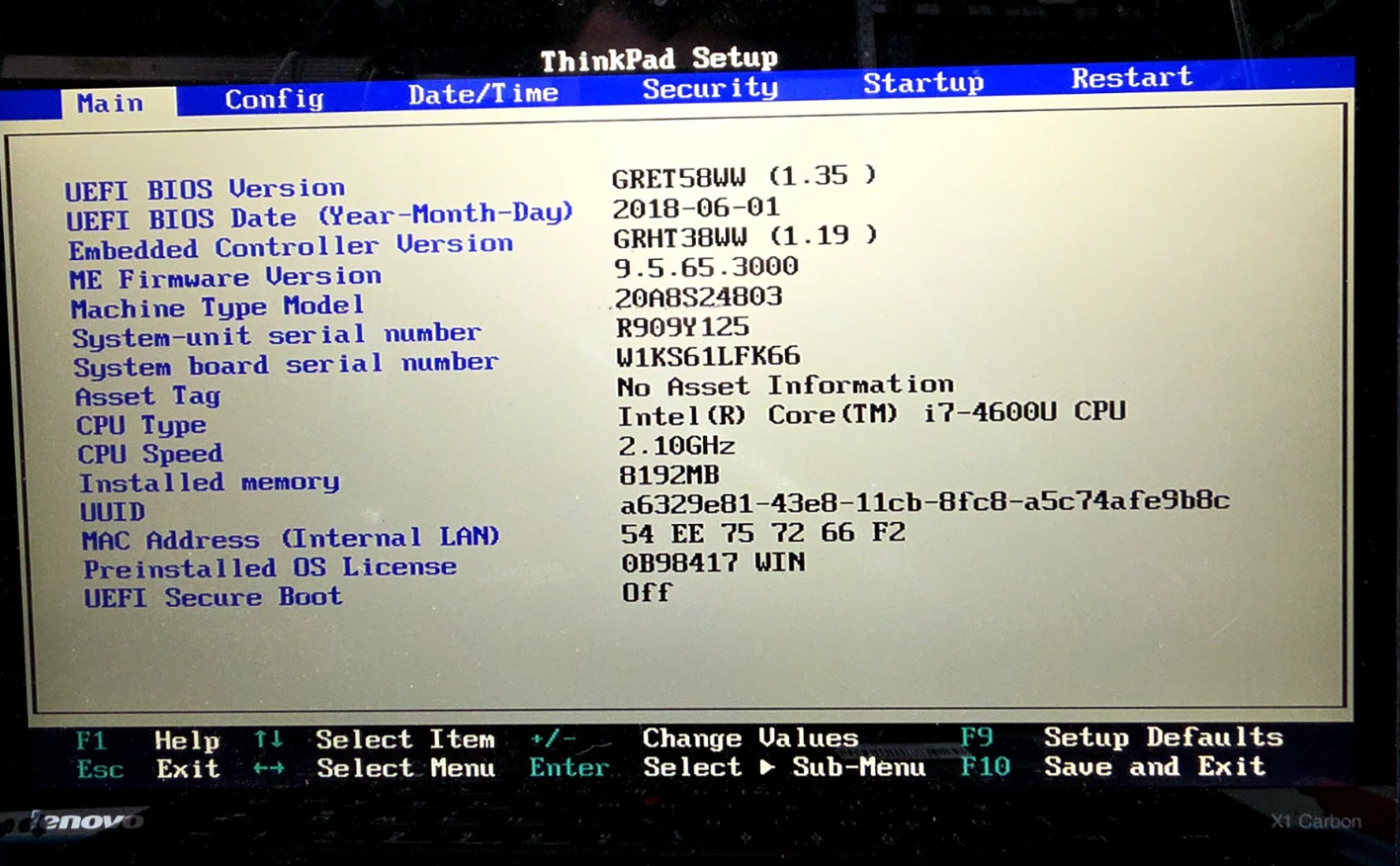Click the Installed memory label
This screenshot has height=866, width=1400.
click(209, 482)
